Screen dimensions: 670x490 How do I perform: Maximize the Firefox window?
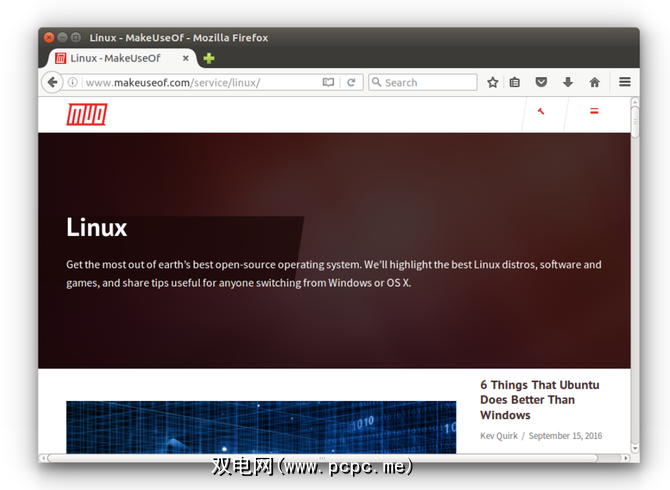(76, 38)
